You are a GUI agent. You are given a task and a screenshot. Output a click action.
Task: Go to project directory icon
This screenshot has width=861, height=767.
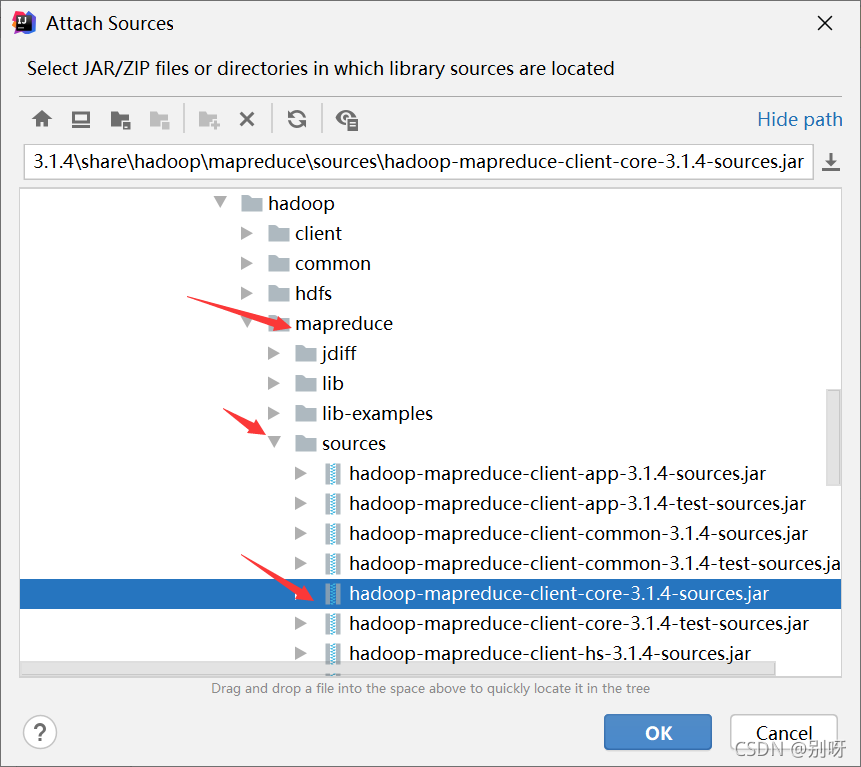point(120,119)
